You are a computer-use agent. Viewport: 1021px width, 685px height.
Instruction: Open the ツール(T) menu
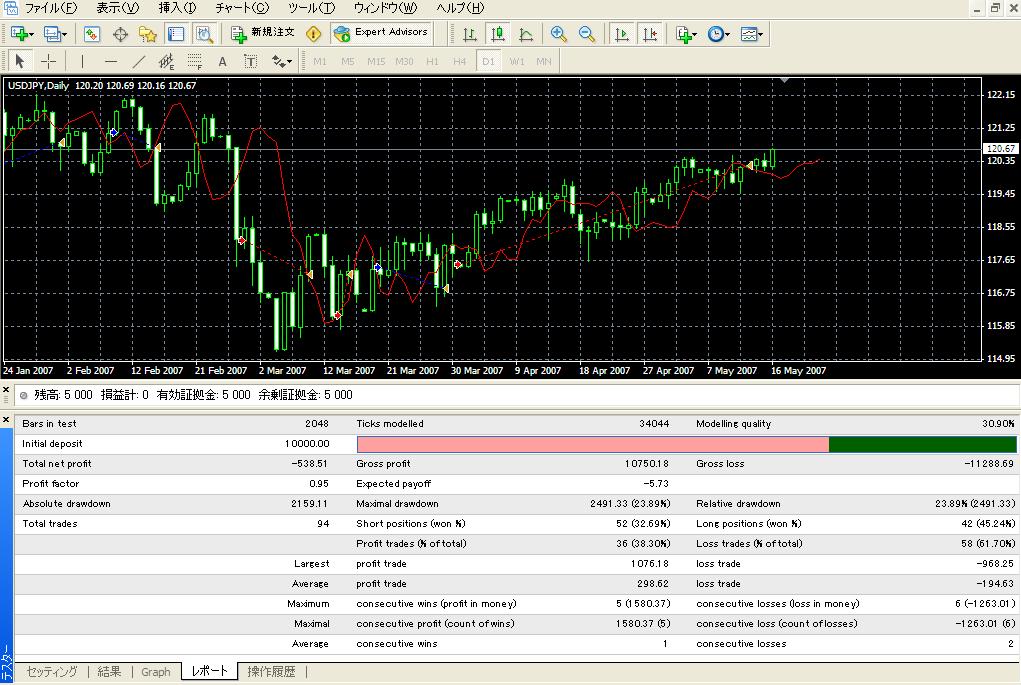point(311,8)
